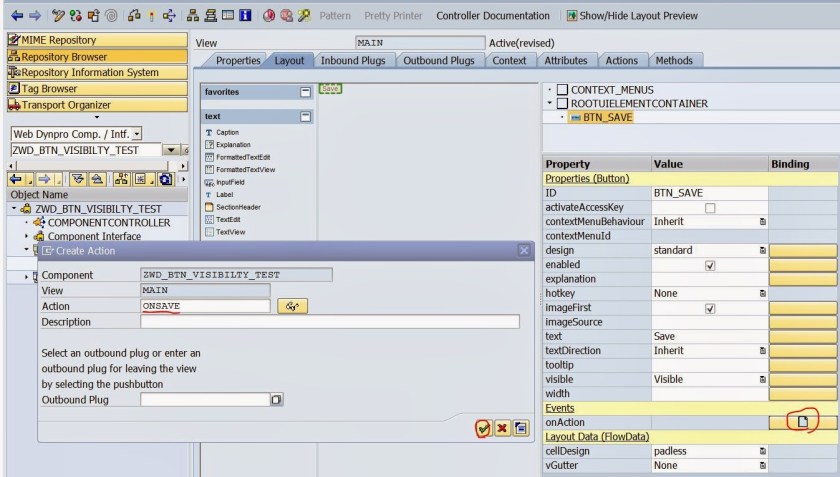Collapse the ZWD_BTN_VISIBILTY_TEST tree node
Viewport: 840px width, 477px height.
point(14,208)
